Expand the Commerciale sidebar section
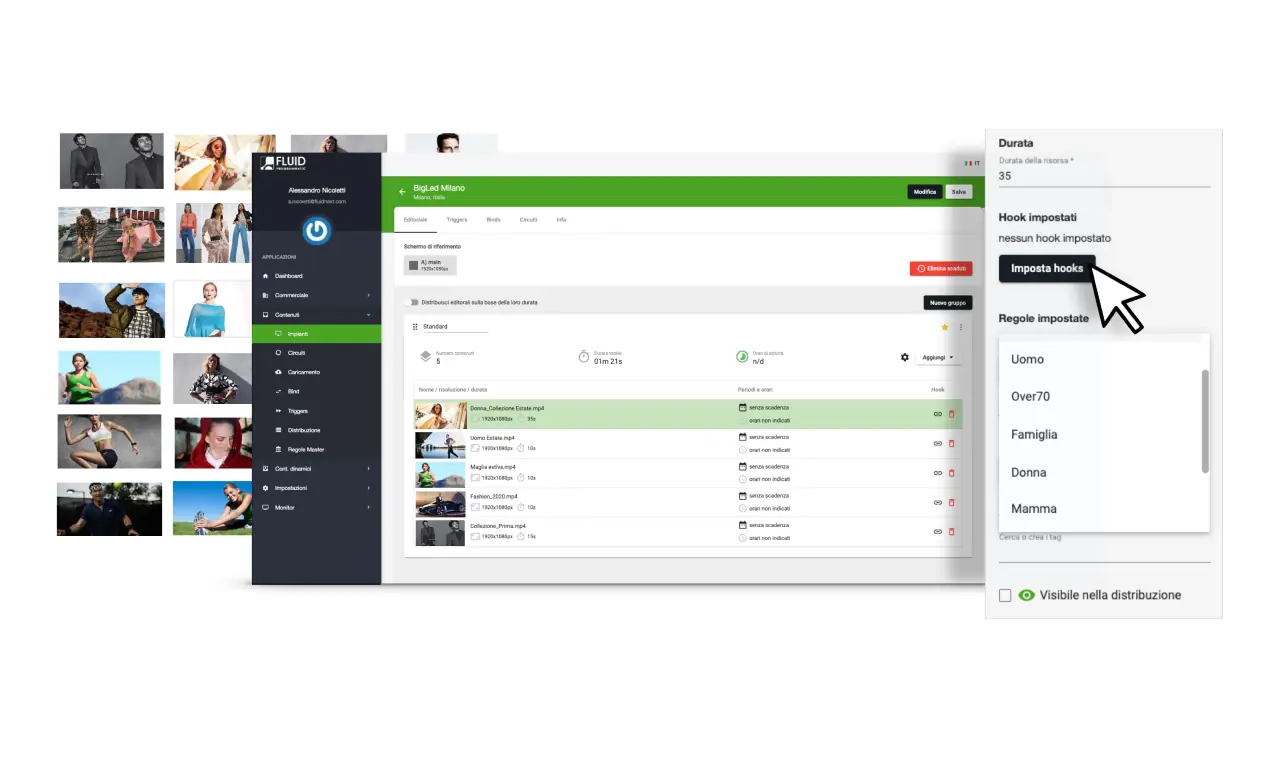The height and width of the screenshot is (769, 1281). (316, 295)
